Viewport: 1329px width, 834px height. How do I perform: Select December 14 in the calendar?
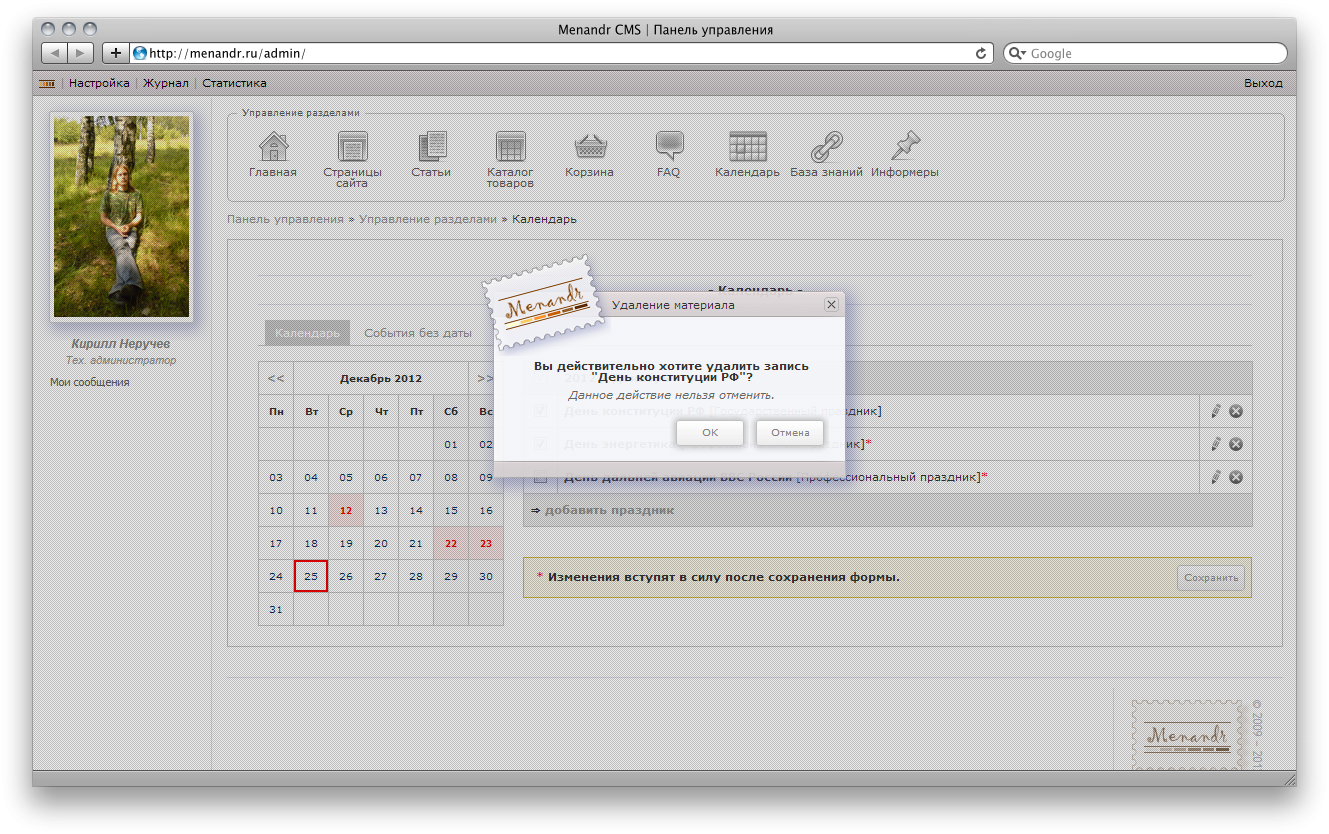coord(416,510)
